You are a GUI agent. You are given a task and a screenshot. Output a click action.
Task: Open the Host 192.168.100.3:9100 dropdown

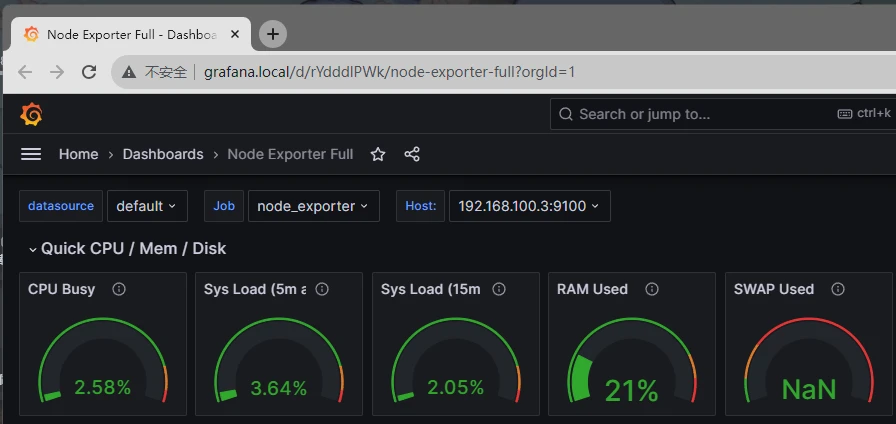[530, 206]
